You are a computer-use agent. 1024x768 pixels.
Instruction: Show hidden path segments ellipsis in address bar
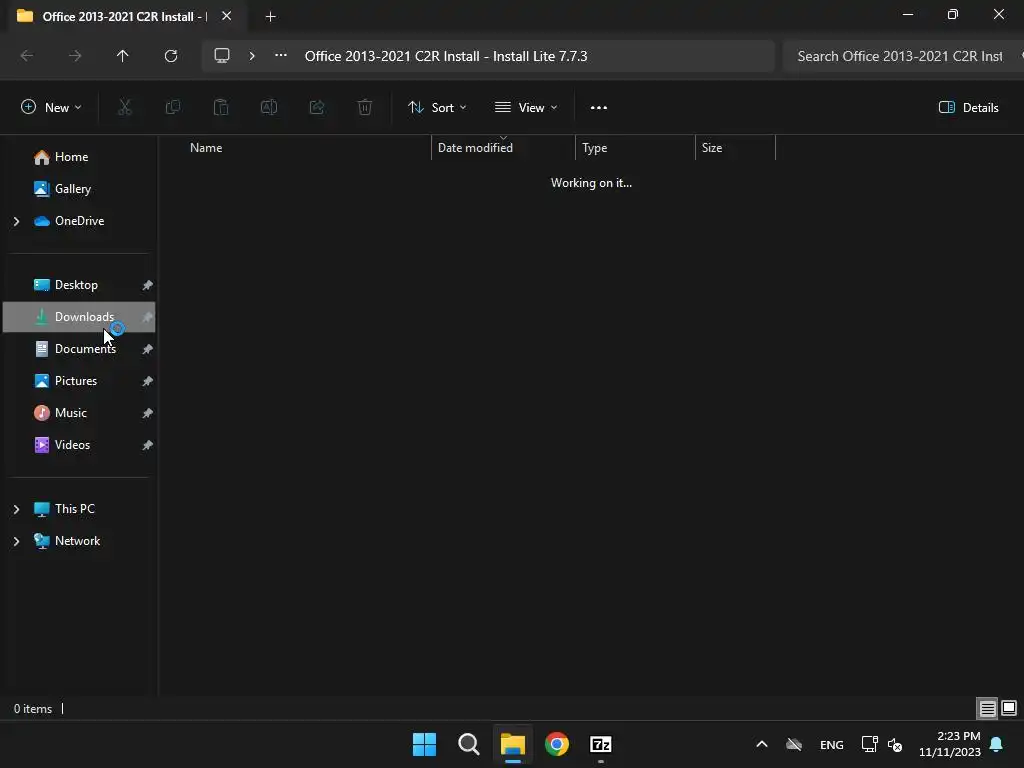click(x=281, y=56)
